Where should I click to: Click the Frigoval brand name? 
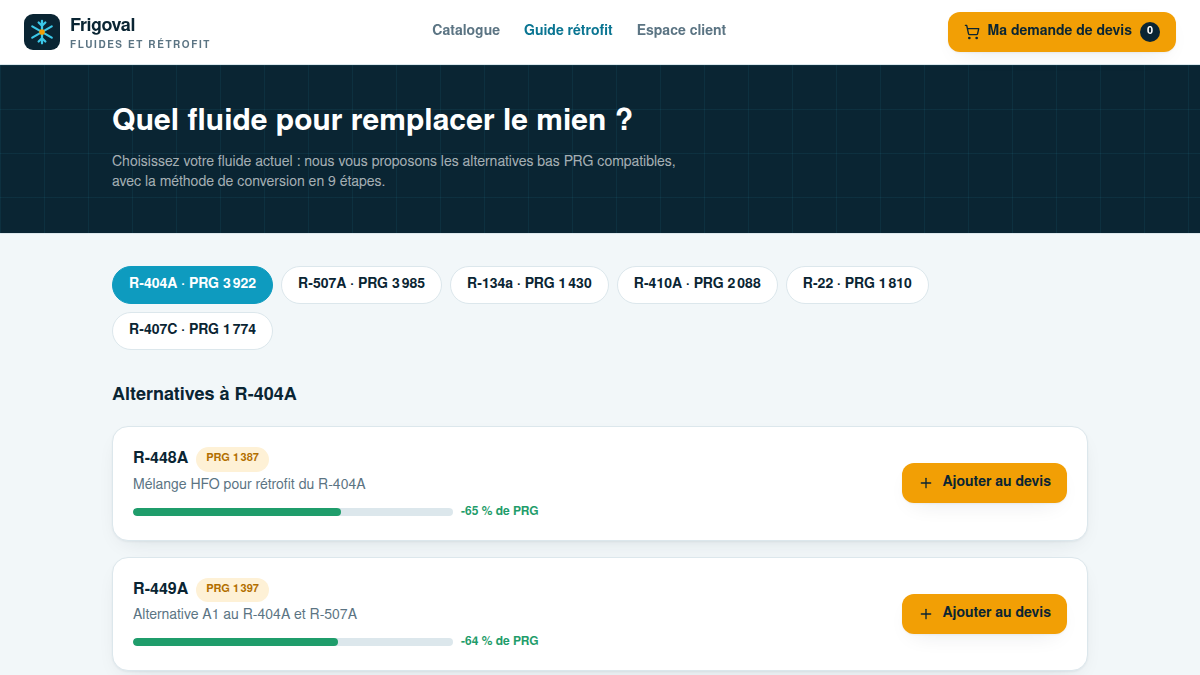pyautogui.click(x=103, y=25)
